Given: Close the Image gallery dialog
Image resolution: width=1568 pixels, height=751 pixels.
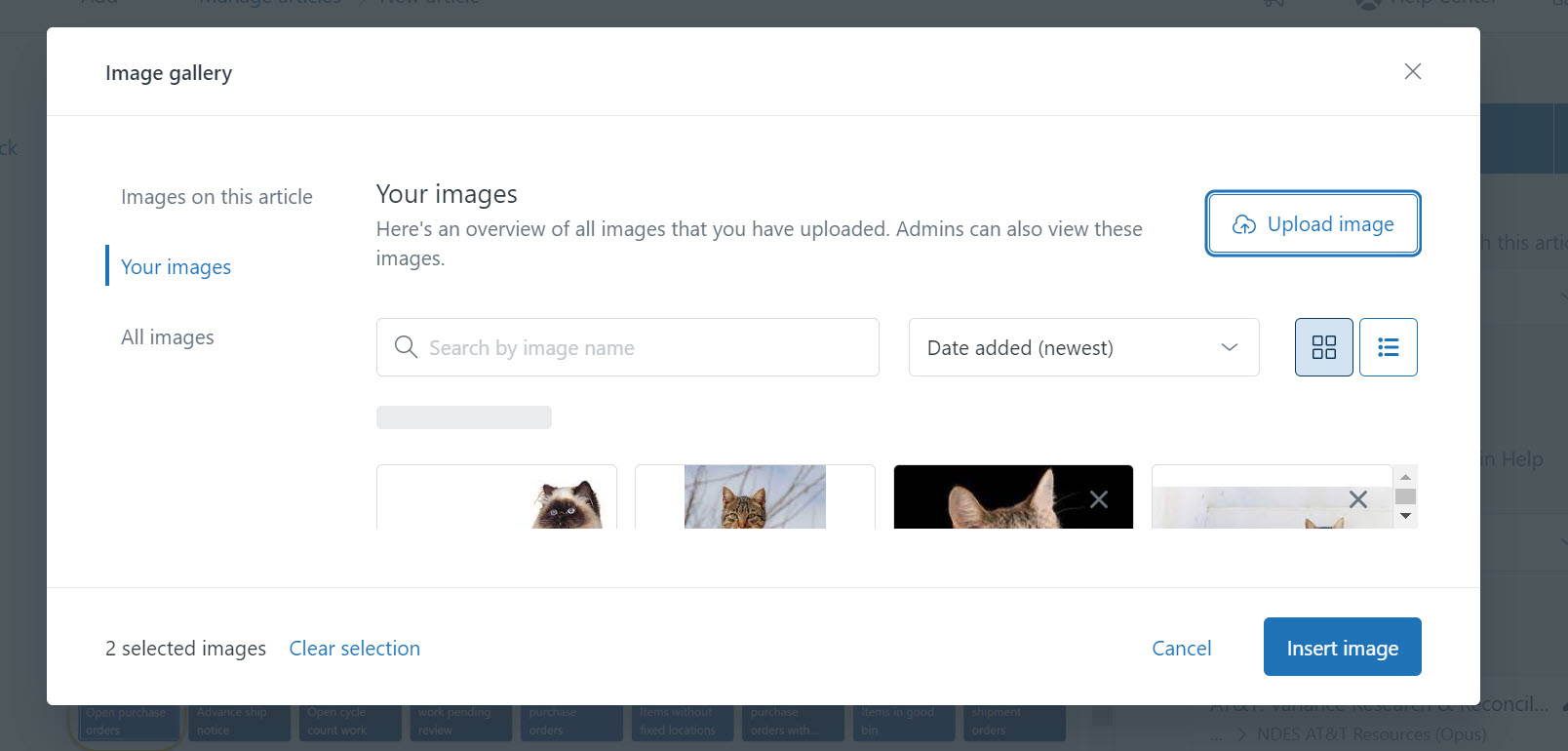Looking at the screenshot, I should click(x=1412, y=71).
